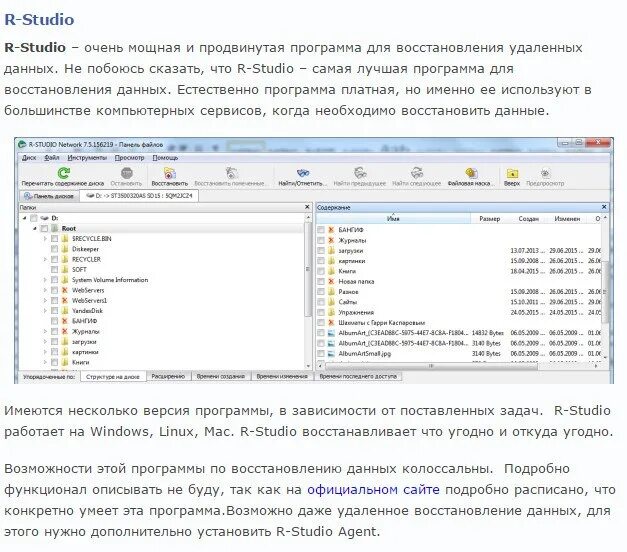The image size is (627, 552).
Task: Click deleted icon of Шахматы с Гарри Каспаровым
Action: pos(331,322)
